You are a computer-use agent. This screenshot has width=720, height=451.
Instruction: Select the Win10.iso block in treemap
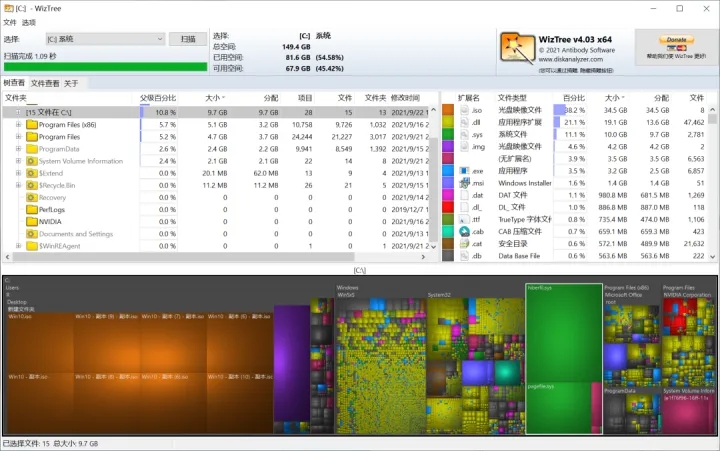click(x=39, y=342)
